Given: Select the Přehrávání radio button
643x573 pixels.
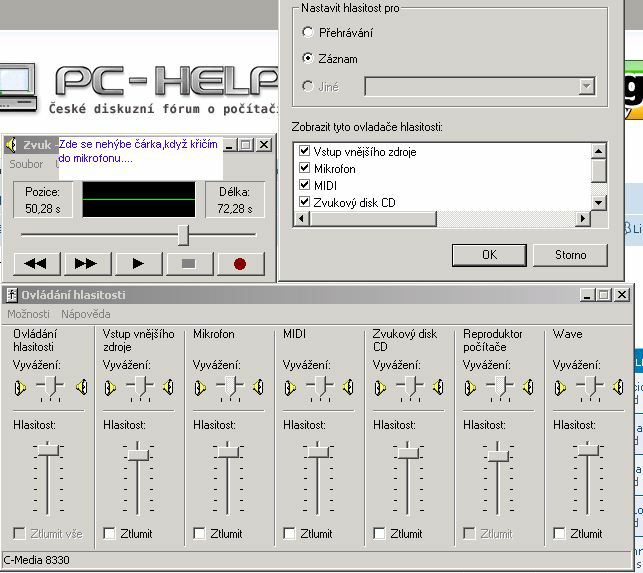Looking at the screenshot, I should point(307,32).
